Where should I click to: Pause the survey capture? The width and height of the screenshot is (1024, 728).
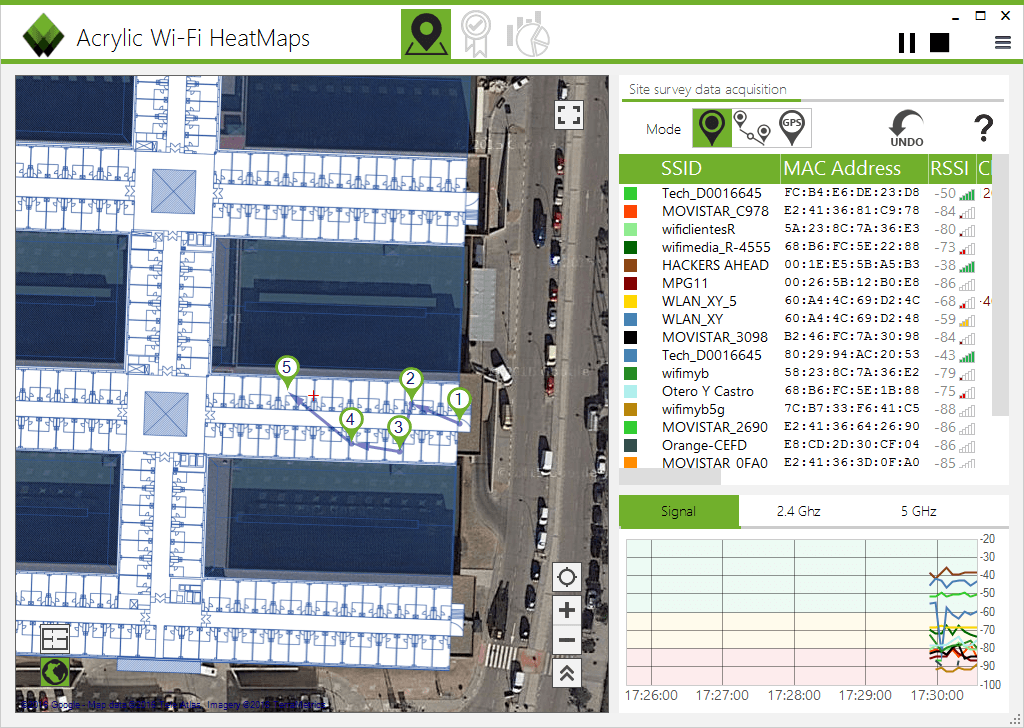tap(906, 42)
